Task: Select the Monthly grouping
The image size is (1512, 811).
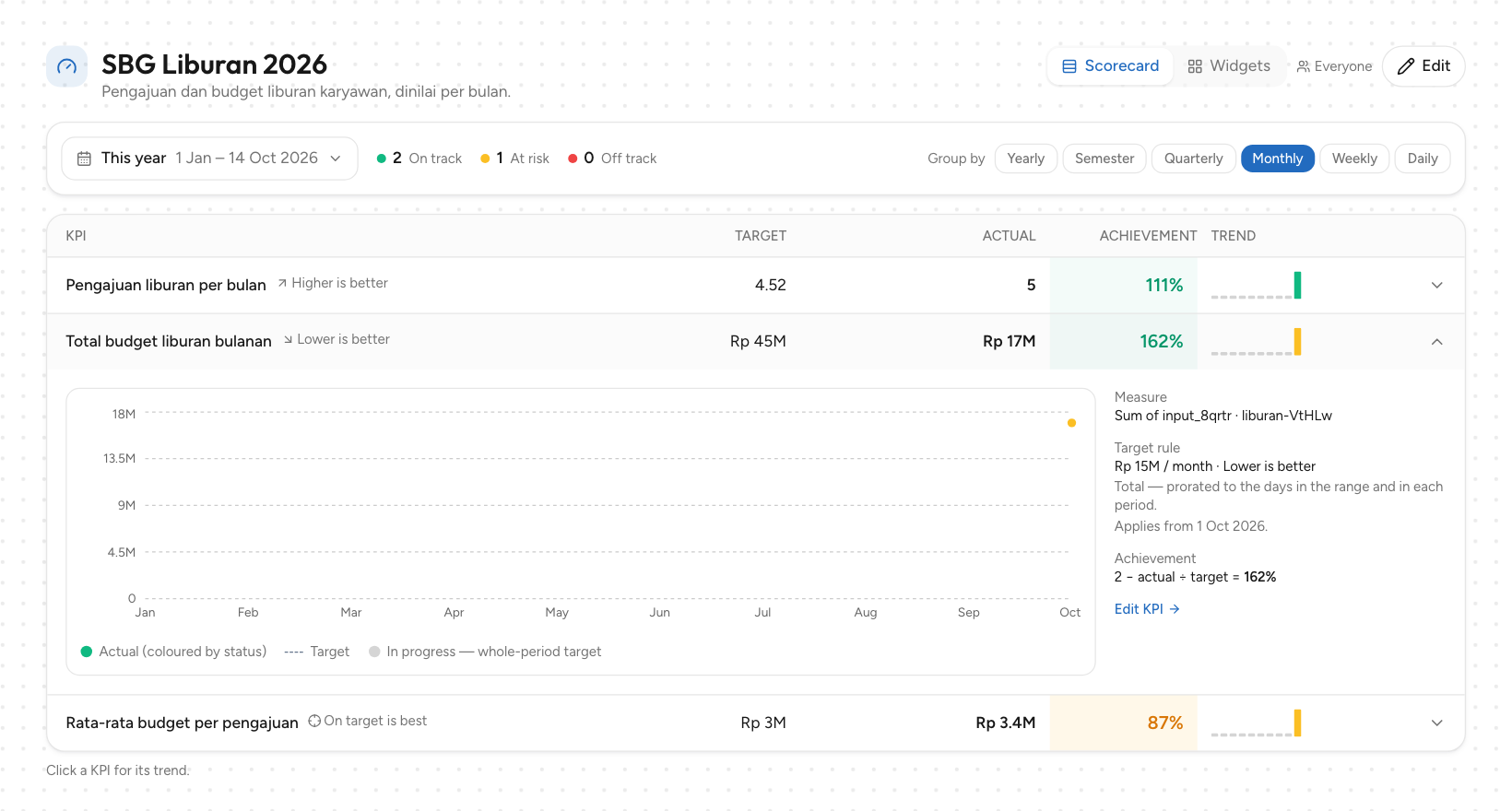Action: (1278, 159)
